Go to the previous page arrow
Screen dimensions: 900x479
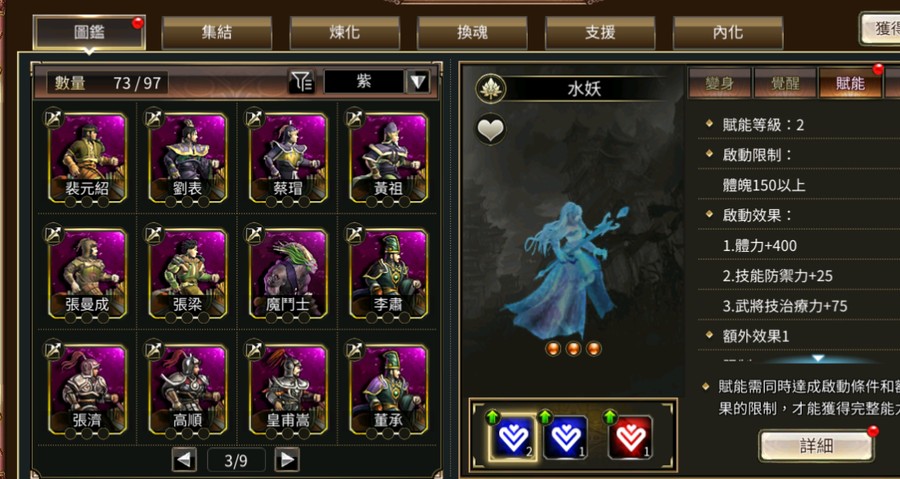tap(184, 459)
